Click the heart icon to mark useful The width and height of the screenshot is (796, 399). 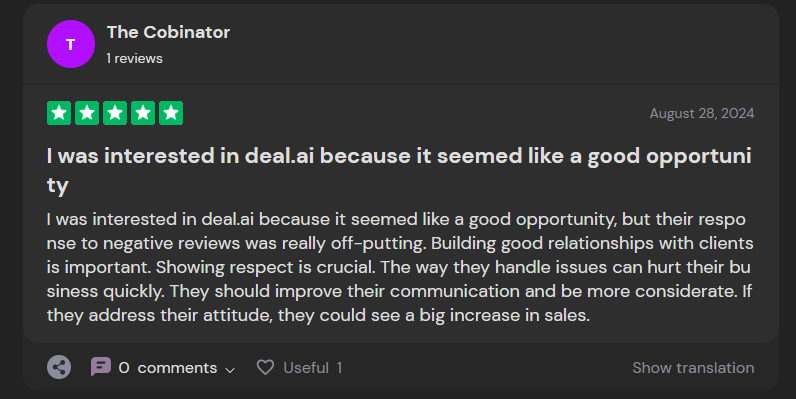point(265,367)
